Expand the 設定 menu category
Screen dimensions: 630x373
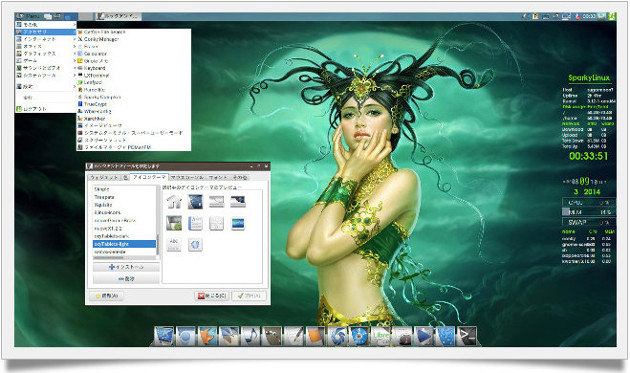point(45,86)
